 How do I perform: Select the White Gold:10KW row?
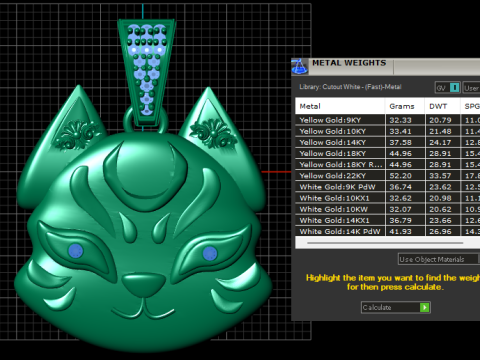point(388,209)
